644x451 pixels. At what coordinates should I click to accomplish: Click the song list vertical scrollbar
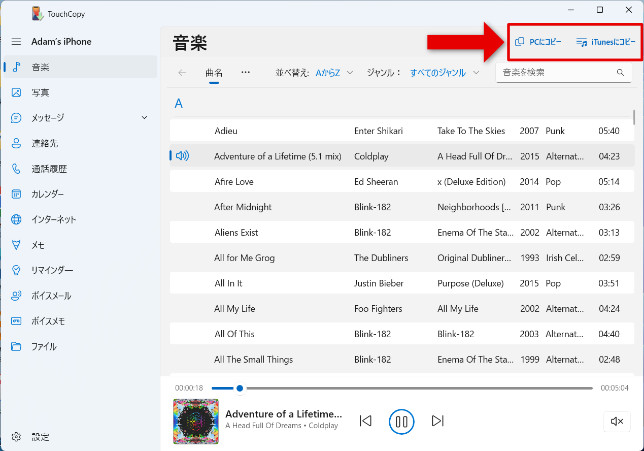635,117
